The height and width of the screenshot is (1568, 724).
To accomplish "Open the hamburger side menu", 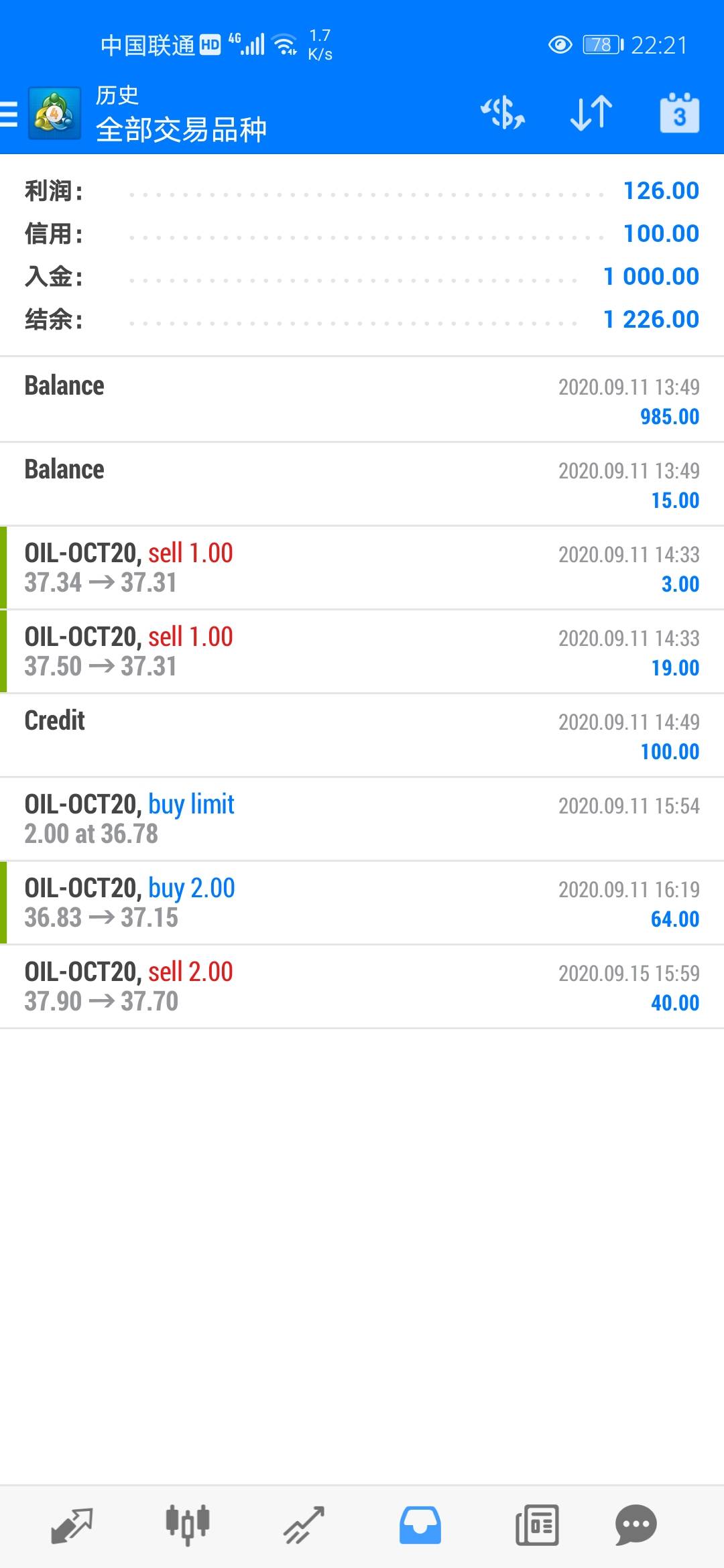I will pos(9,114).
